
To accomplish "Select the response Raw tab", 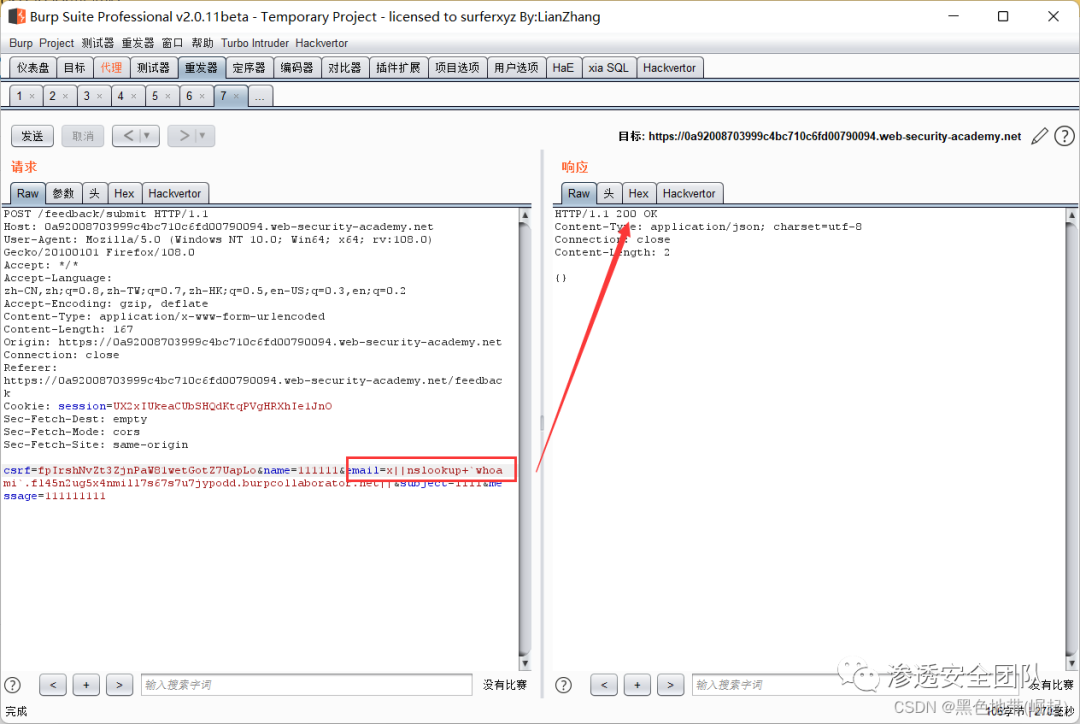I will coord(579,194).
